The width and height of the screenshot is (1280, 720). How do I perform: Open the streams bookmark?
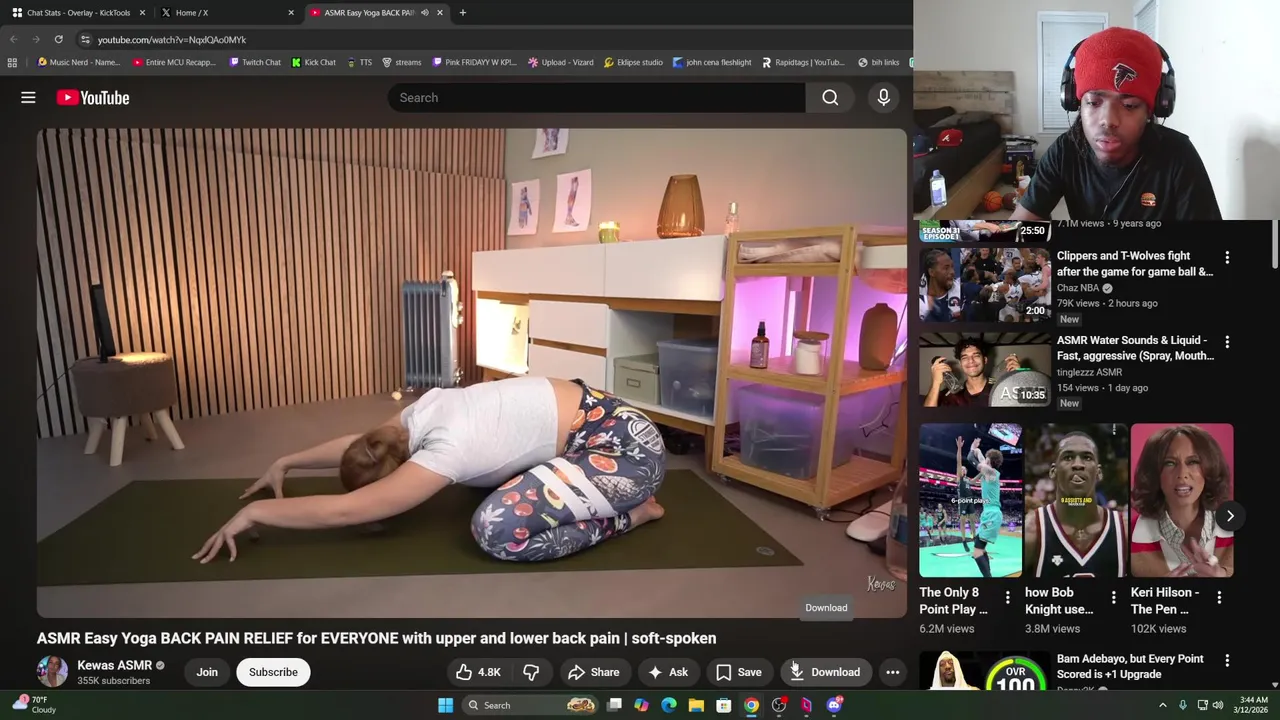[x=402, y=62]
